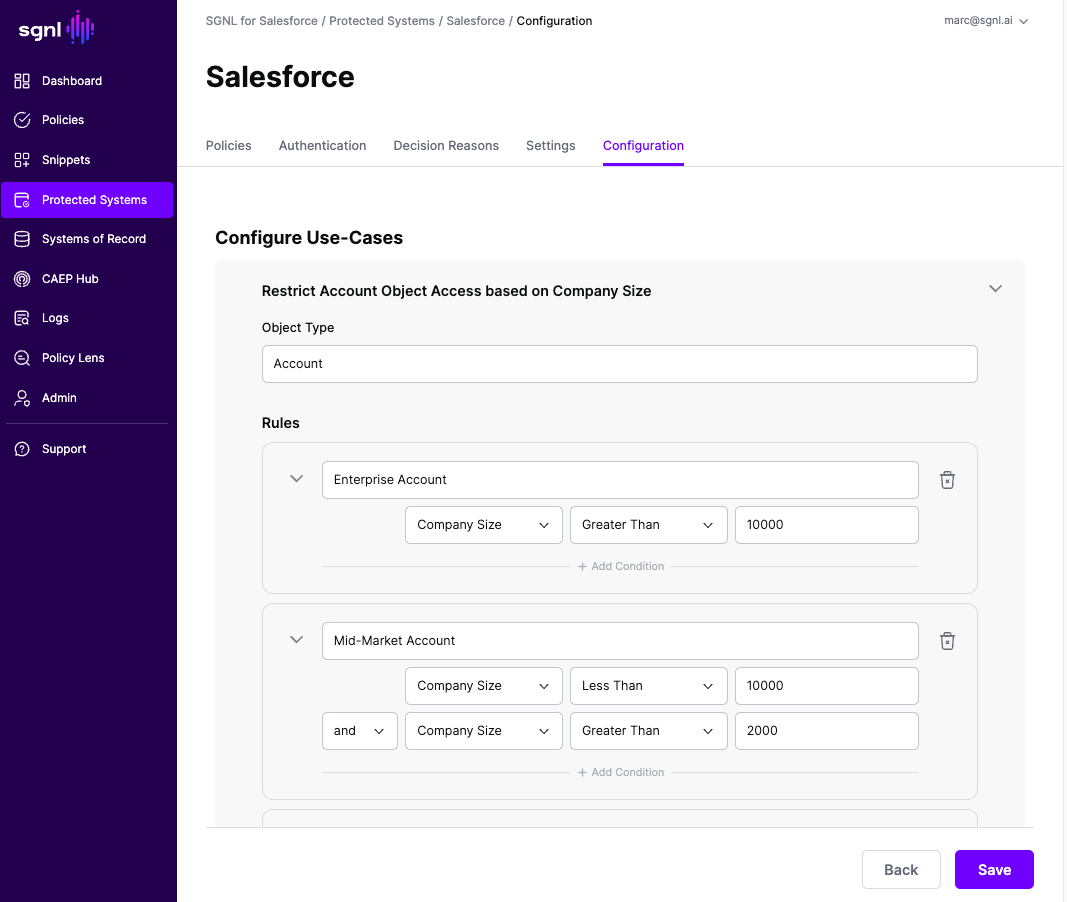Delete the Enterprise Account rule

(947, 480)
